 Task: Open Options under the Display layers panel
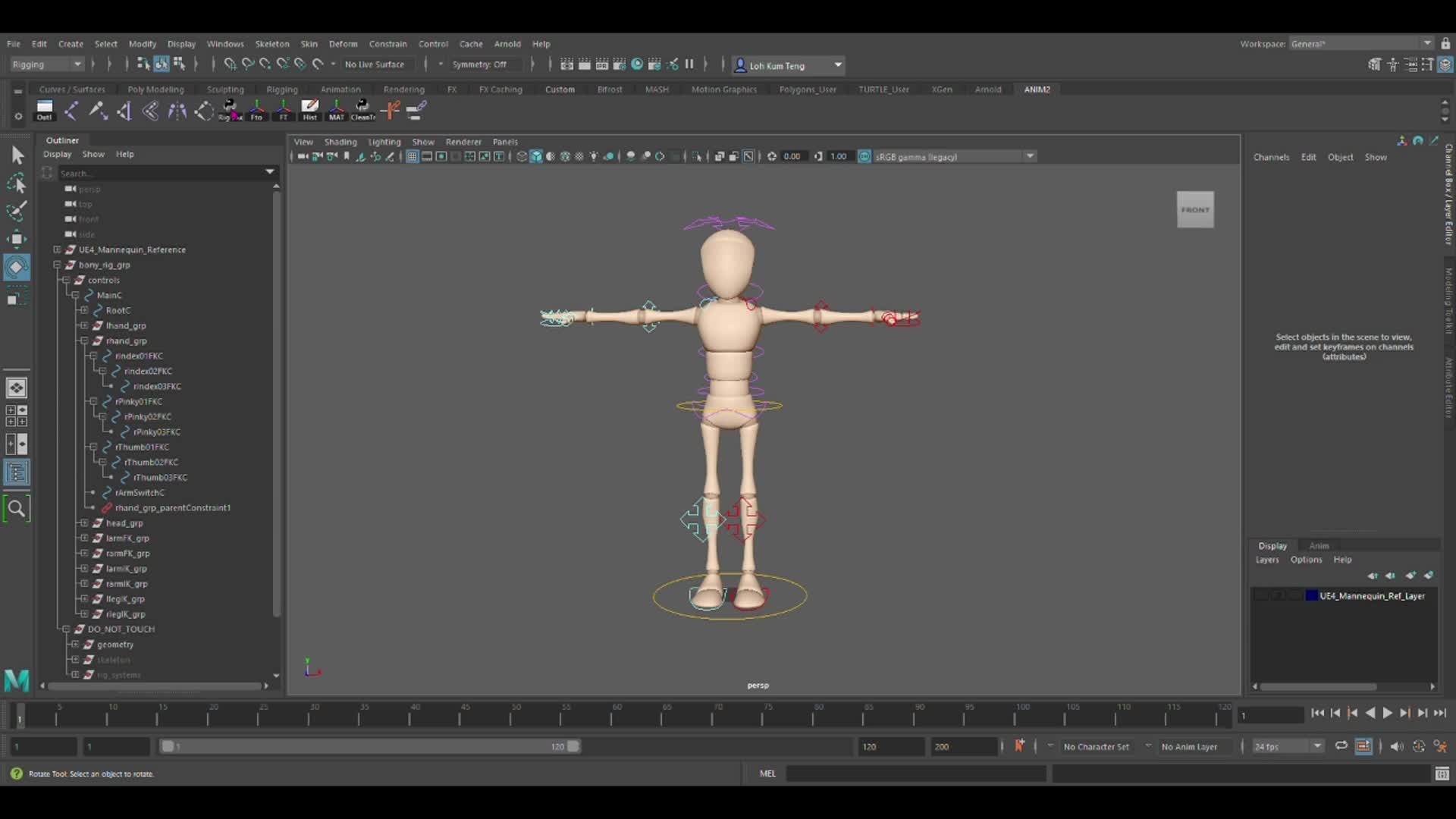[x=1306, y=560]
